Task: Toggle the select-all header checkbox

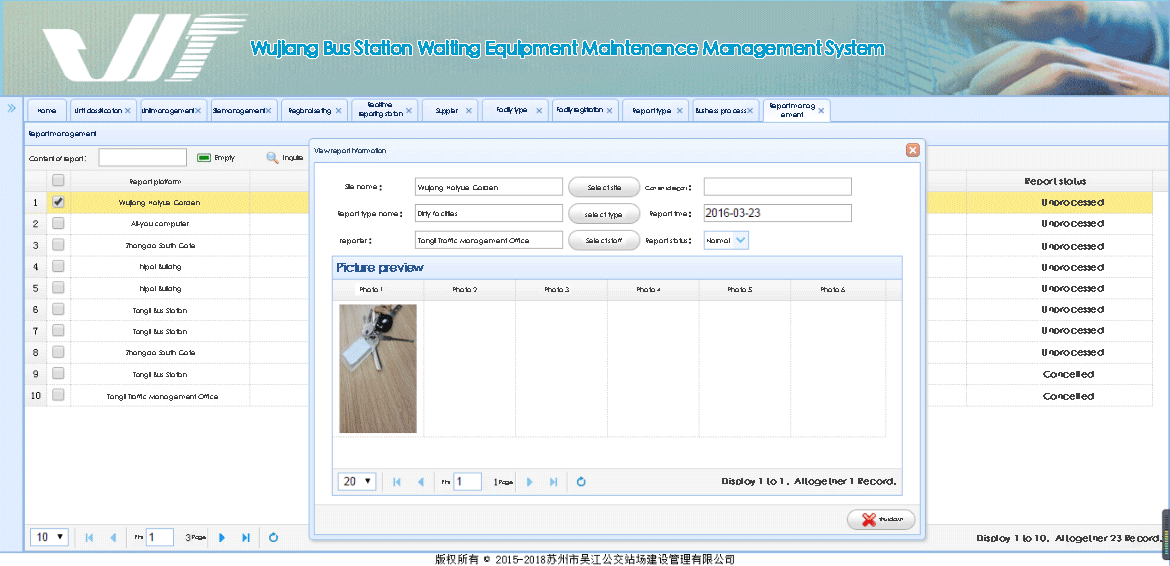Action: click(58, 181)
